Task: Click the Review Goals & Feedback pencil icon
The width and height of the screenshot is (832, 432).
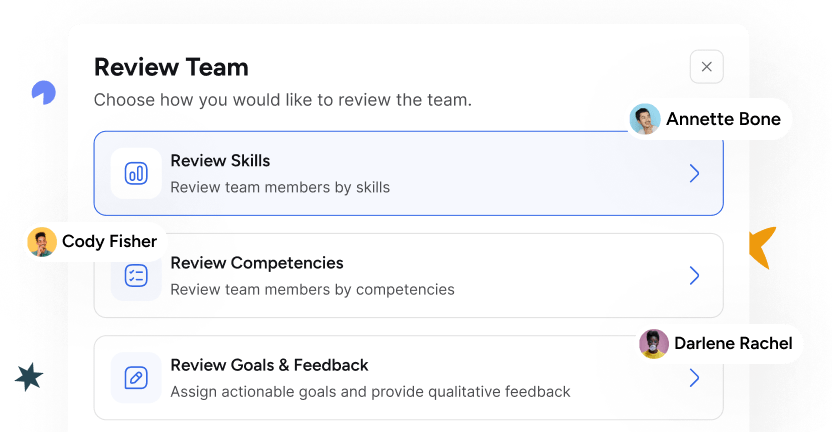Action: (136, 378)
